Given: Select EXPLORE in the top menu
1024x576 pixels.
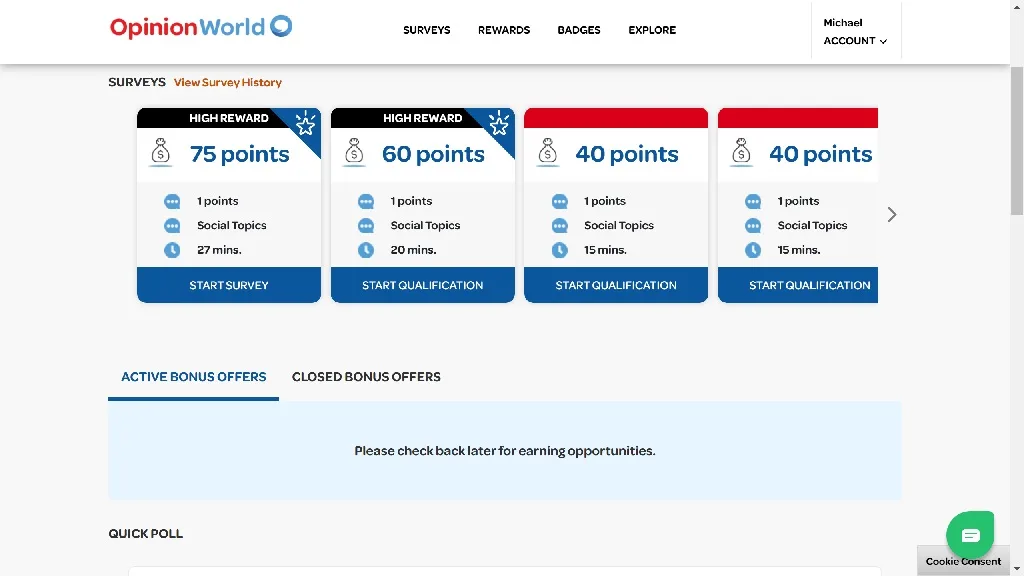Looking at the screenshot, I should 652,30.
